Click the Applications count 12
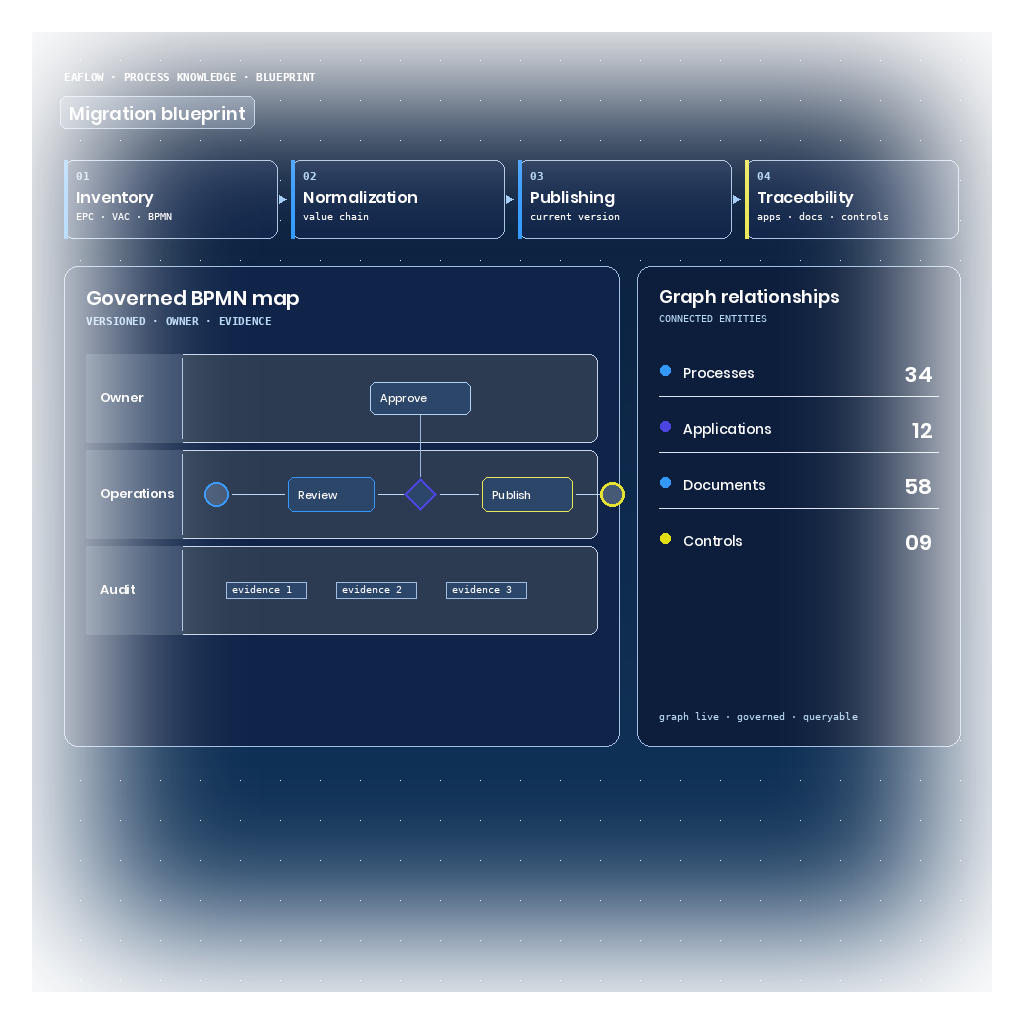Screen dimensions: 1024x1024 click(x=921, y=431)
